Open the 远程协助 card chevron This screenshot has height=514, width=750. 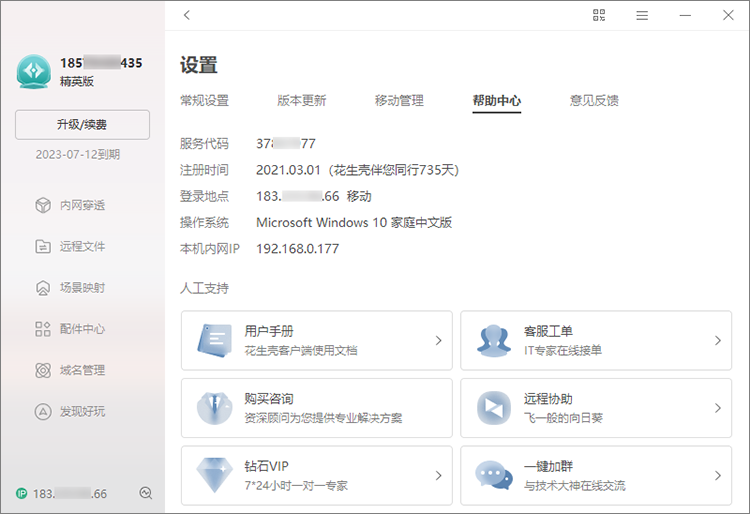pos(717,408)
